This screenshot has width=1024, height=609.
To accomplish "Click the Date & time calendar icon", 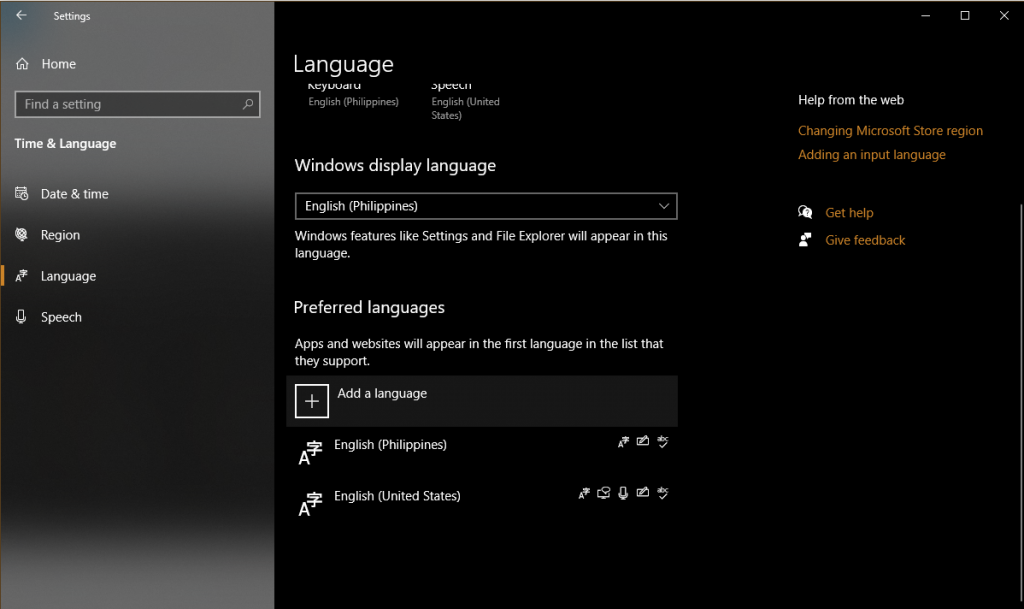I will coord(22,194).
